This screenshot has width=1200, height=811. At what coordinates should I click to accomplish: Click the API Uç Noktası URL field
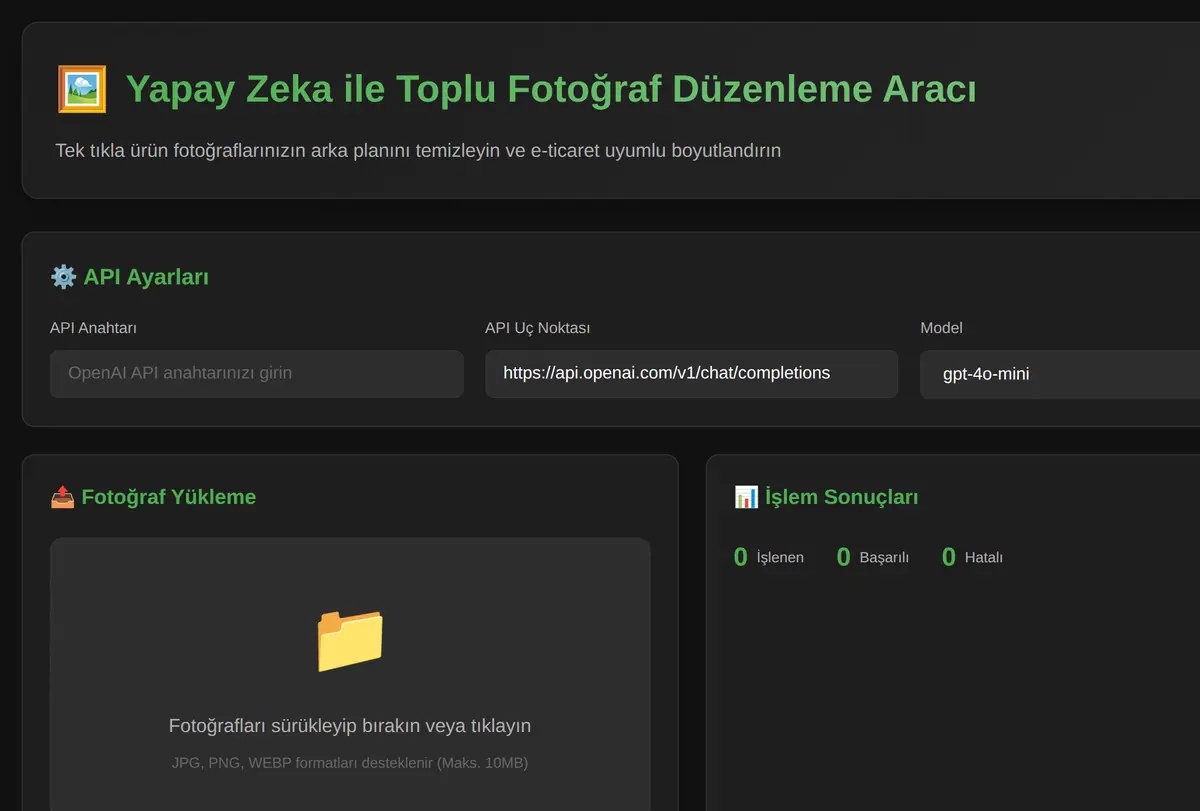[x=691, y=373]
